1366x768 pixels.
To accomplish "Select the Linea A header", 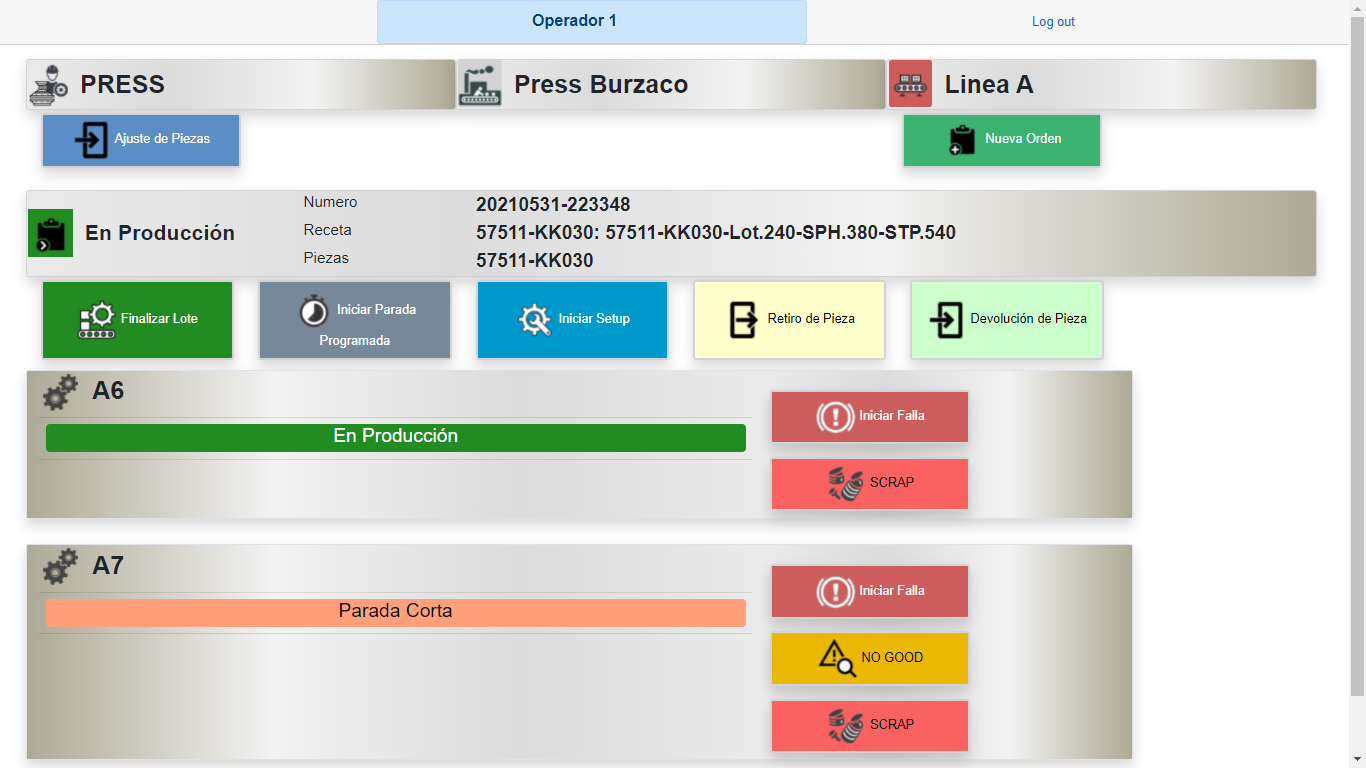I will coord(1101,84).
